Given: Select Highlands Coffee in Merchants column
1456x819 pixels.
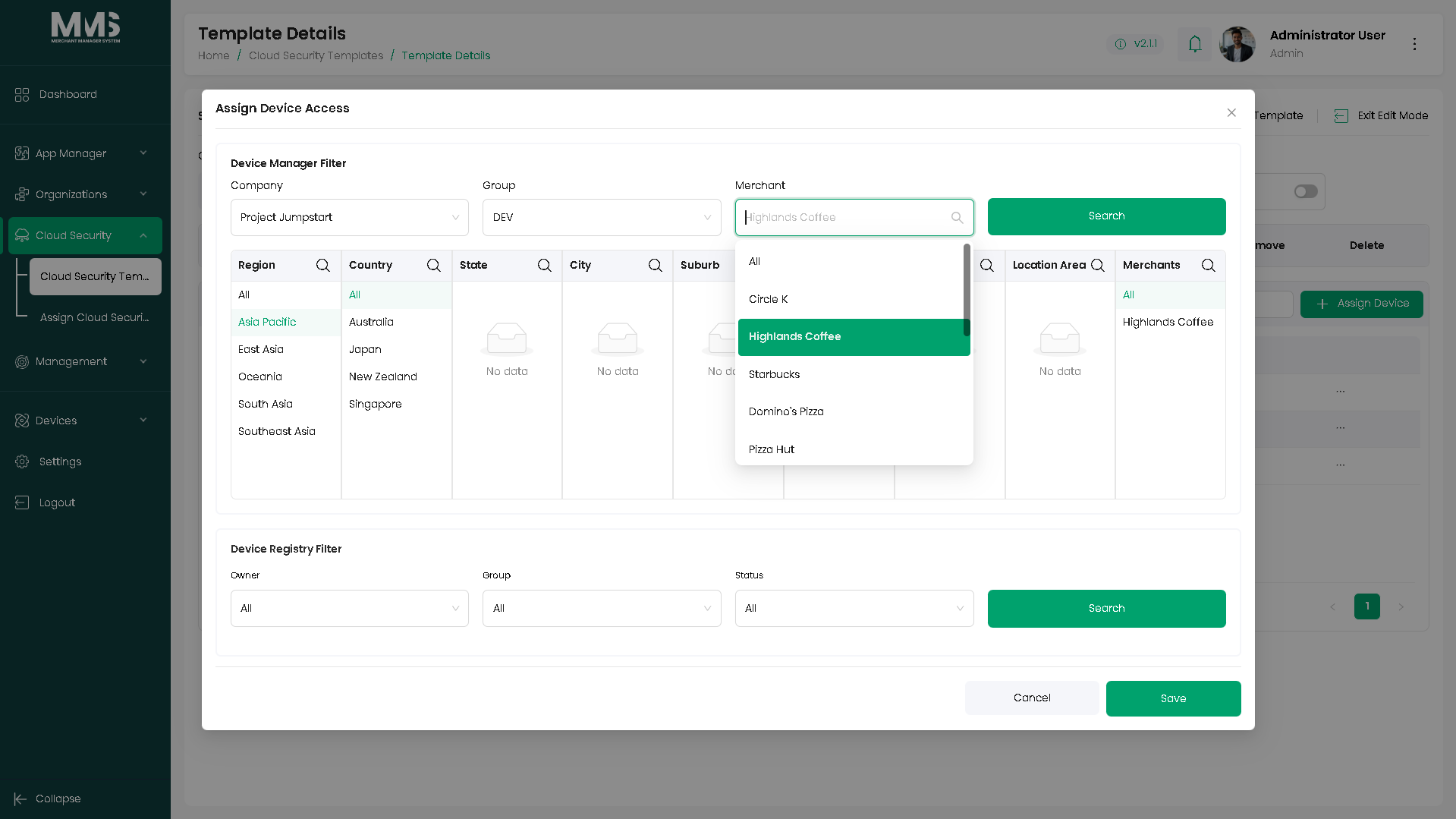Looking at the screenshot, I should tap(1170, 323).
